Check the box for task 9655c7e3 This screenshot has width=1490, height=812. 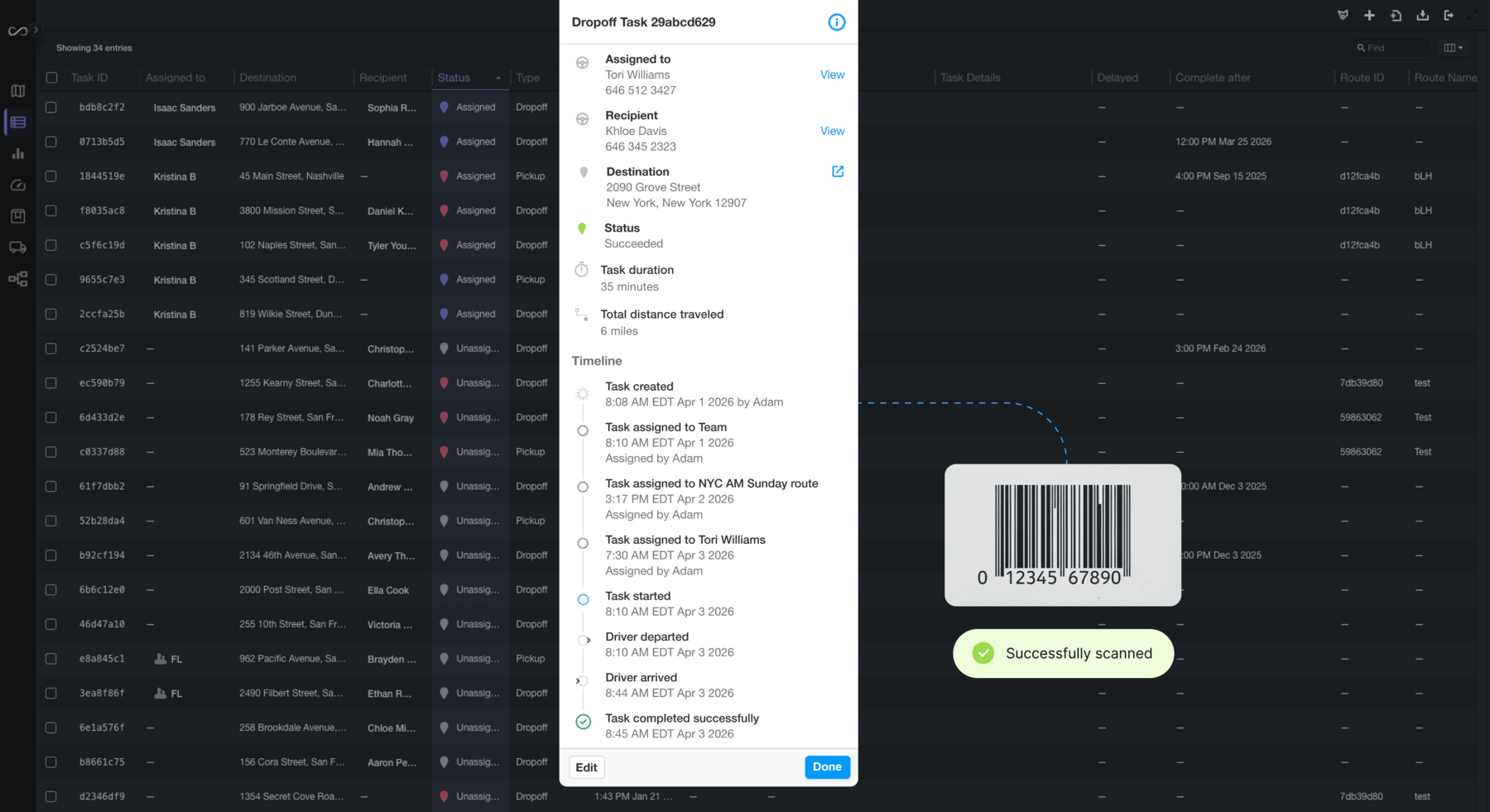[x=51, y=280]
